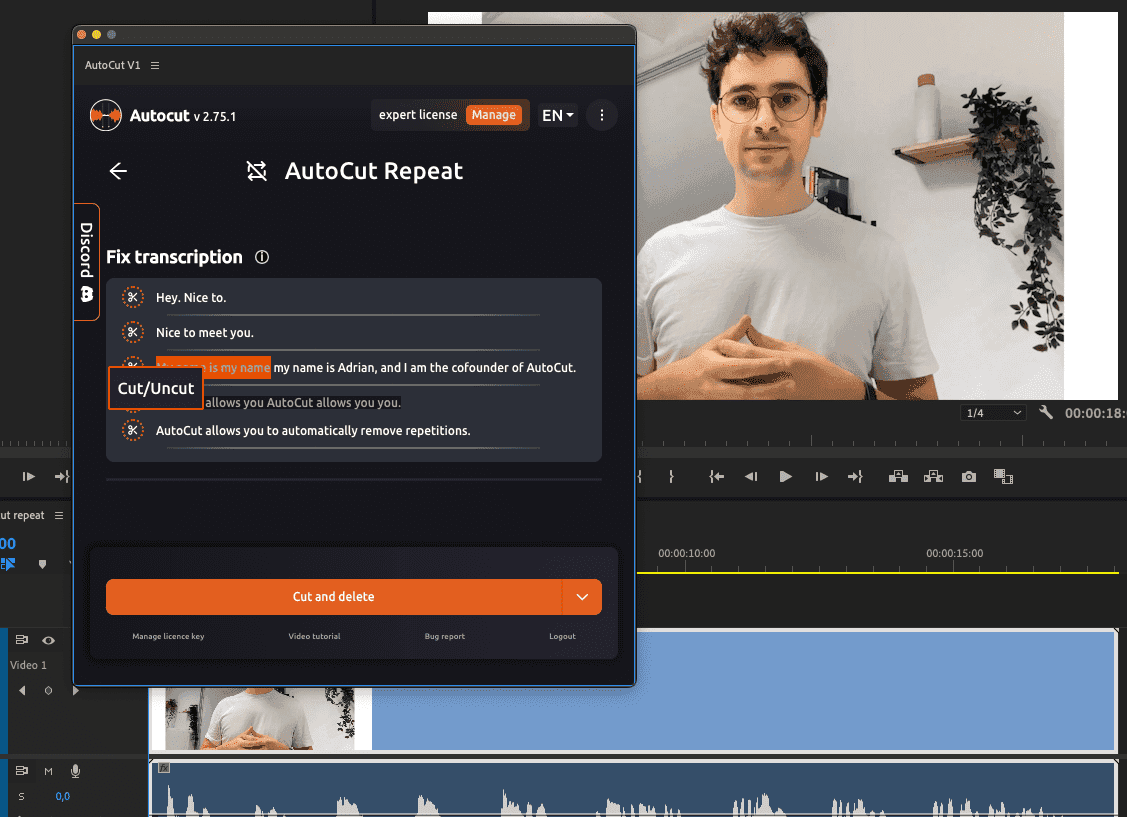The height and width of the screenshot is (817, 1127).
Task: Select the video clip thumbnail in timeline
Action: pyautogui.click(x=260, y=719)
